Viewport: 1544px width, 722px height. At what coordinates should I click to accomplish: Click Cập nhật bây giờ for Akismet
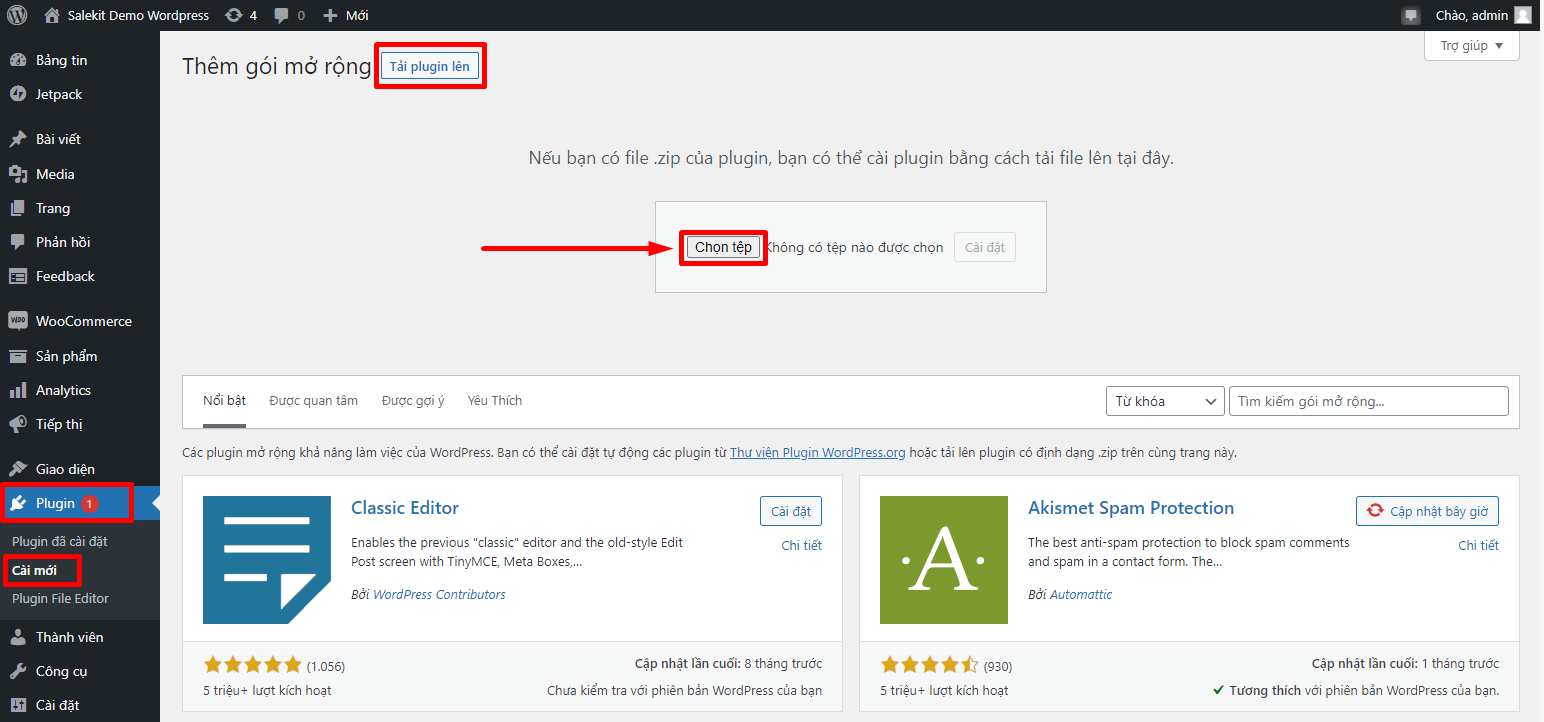[1427, 511]
